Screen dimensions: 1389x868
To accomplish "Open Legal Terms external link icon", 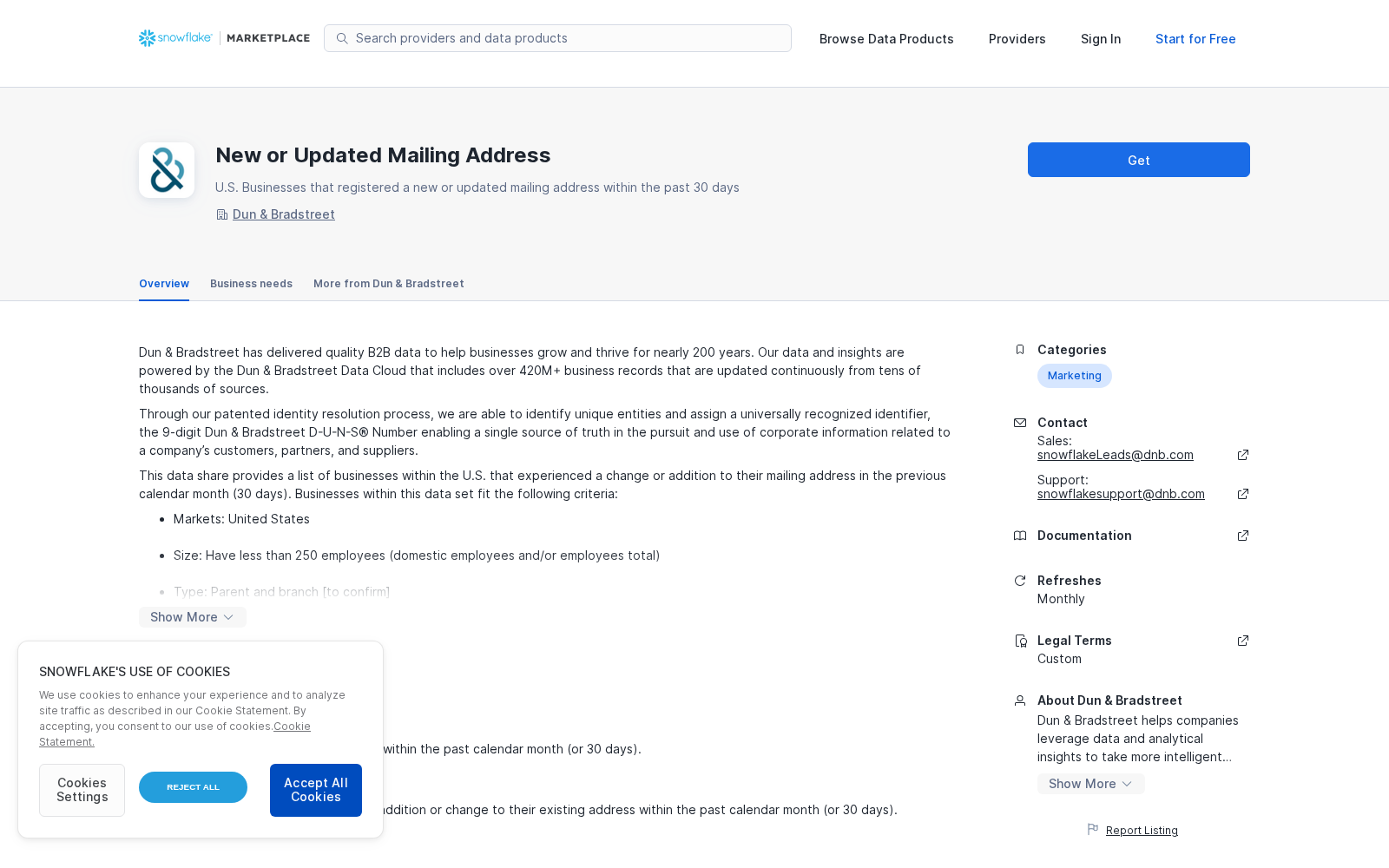I will coord(1243,641).
